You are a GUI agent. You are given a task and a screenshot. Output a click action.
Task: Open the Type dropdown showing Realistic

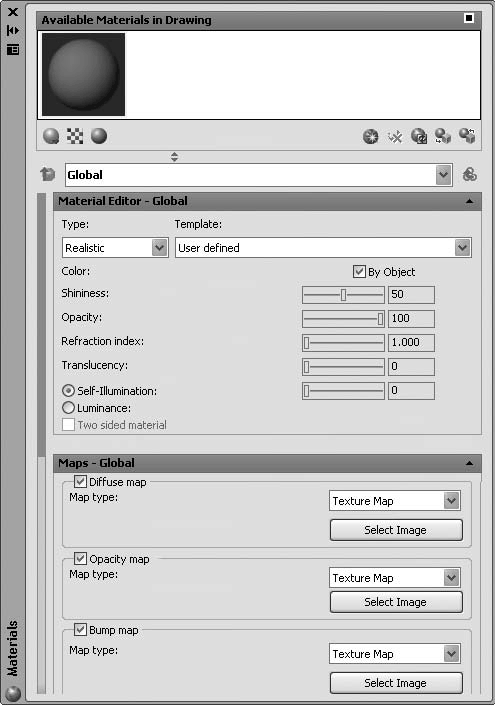[115, 248]
